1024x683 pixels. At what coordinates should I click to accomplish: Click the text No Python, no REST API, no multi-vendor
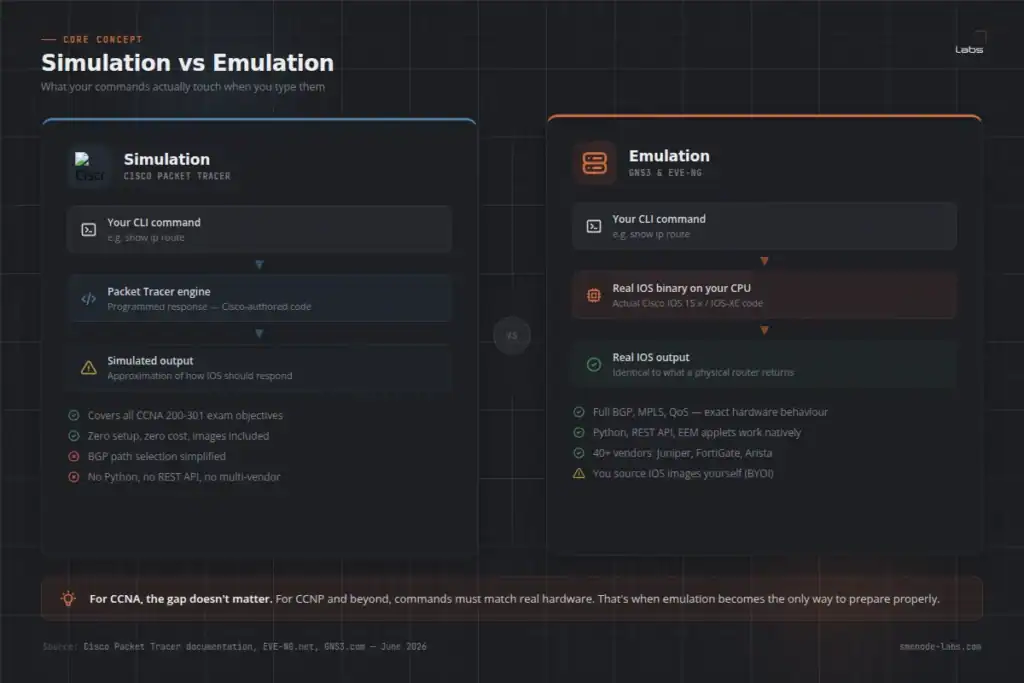click(x=184, y=477)
